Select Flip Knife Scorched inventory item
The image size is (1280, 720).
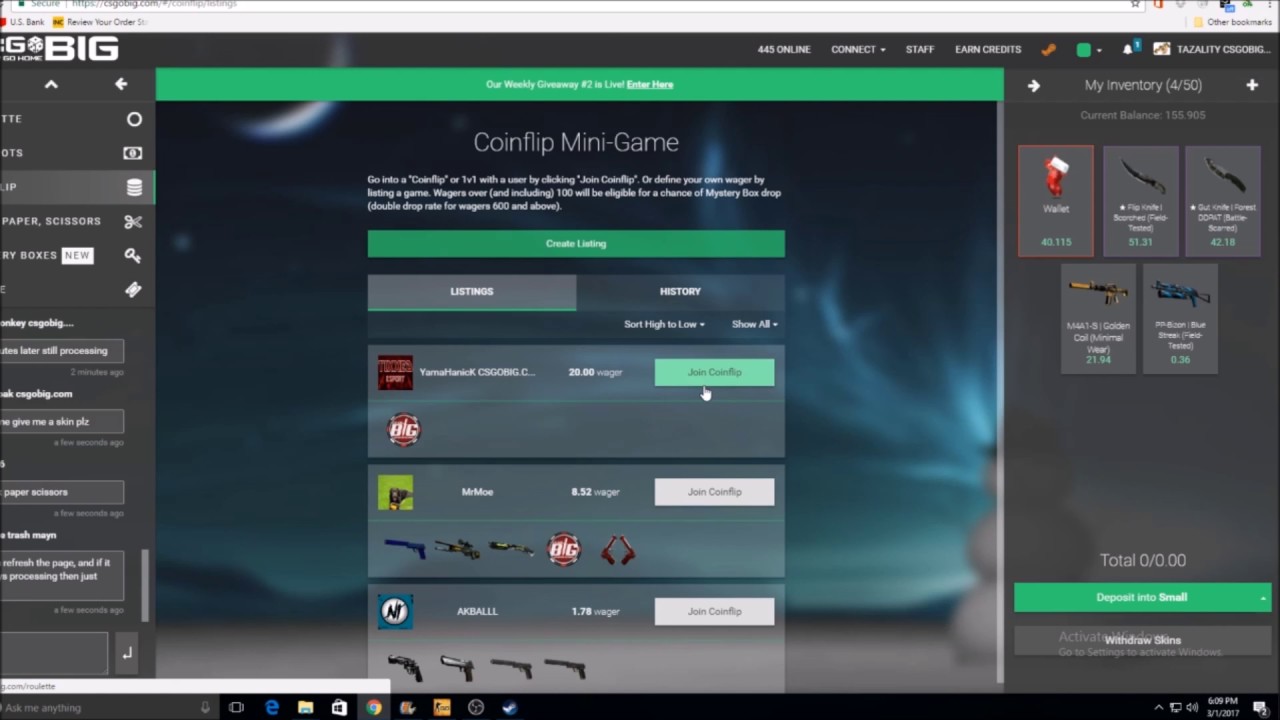click(x=1140, y=201)
